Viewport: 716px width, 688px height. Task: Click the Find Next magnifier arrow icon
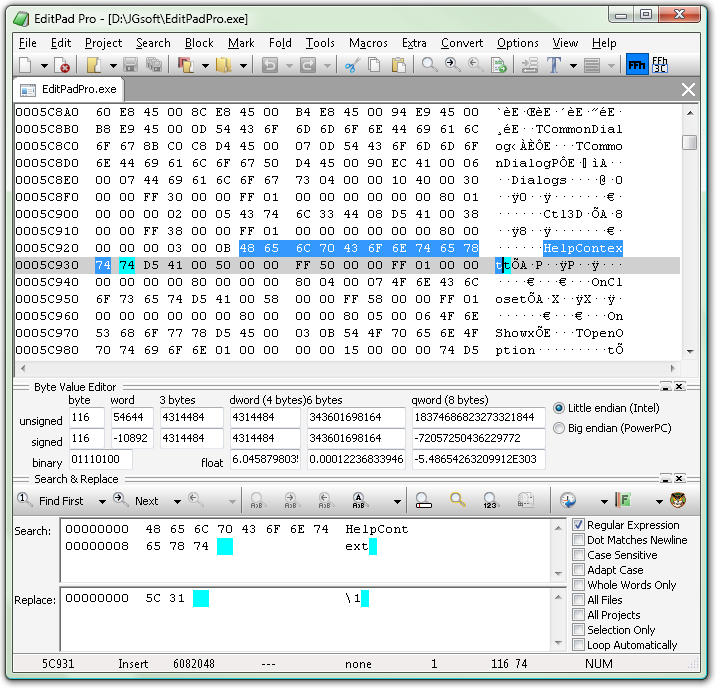(x=453, y=65)
